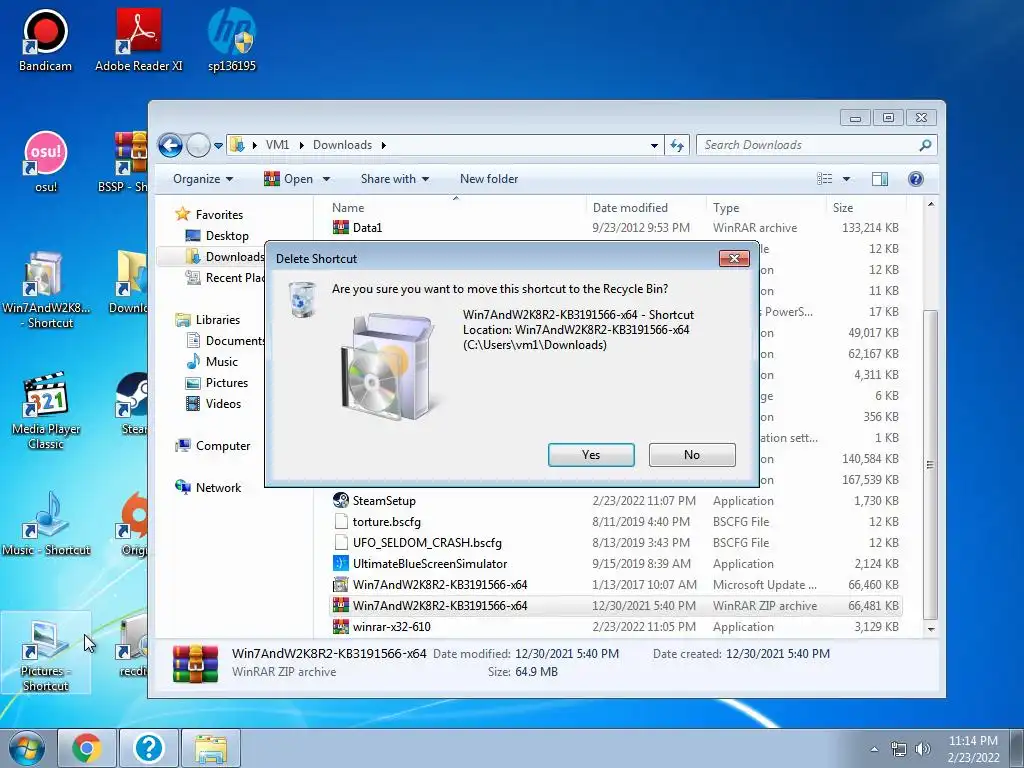Select Favorites in navigation pane
The width and height of the screenshot is (1024, 768).
pyautogui.click(x=210, y=214)
